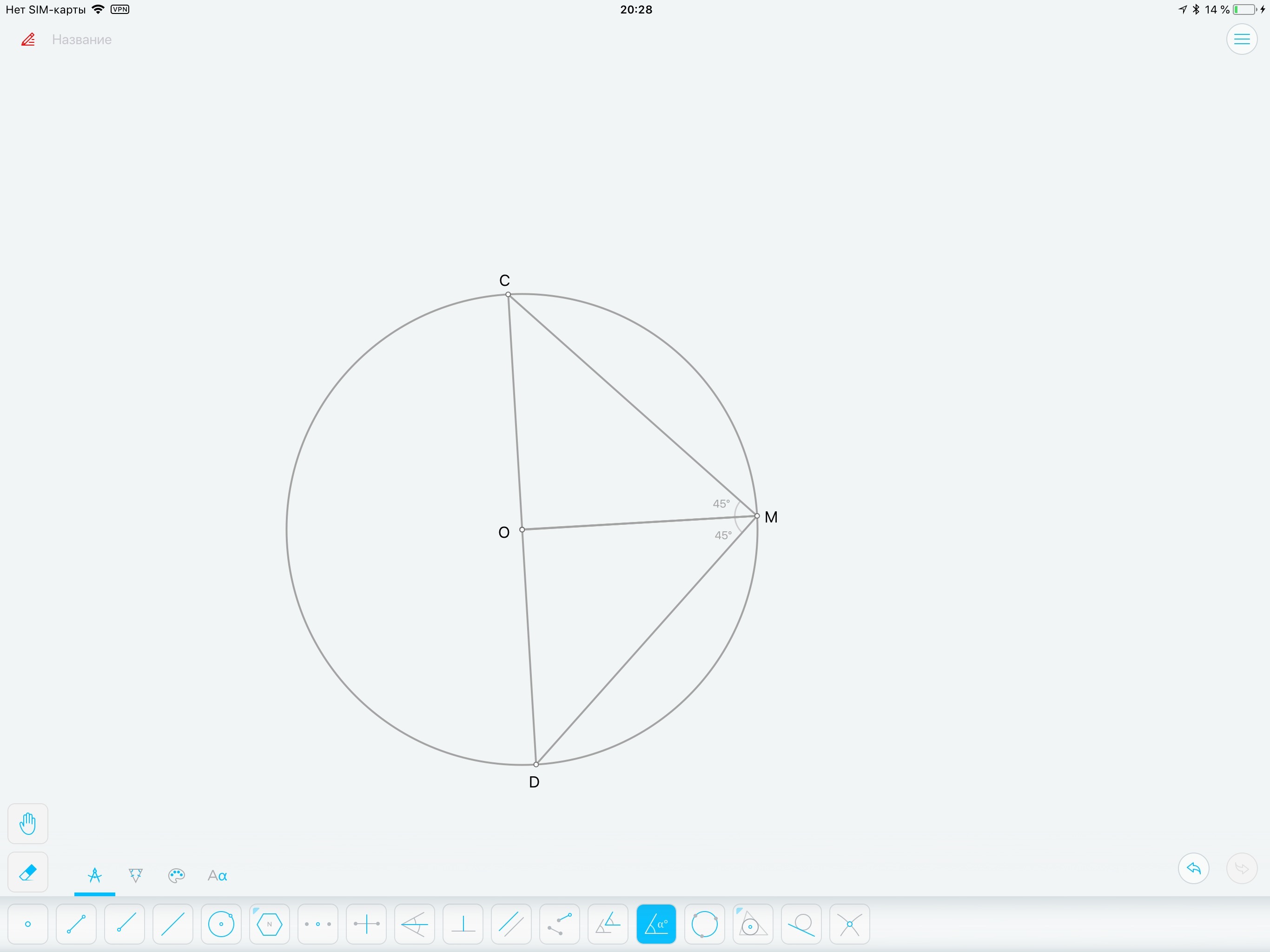Select the Parallel line tool
The image size is (1270, 952).
(x=511, y=924)
